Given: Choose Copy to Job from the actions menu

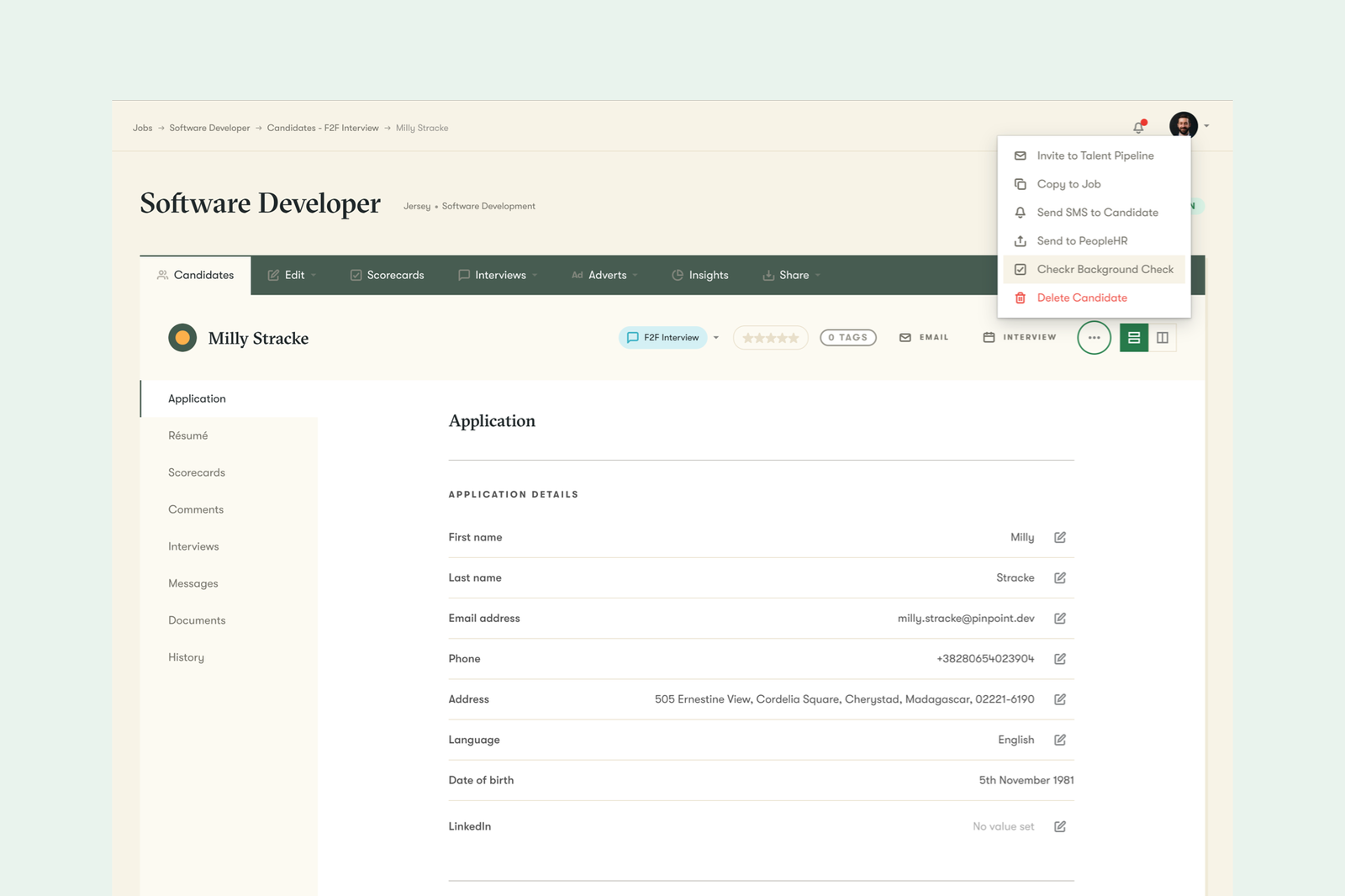Looking at the screenshot, I should [x=1068, y=183].
